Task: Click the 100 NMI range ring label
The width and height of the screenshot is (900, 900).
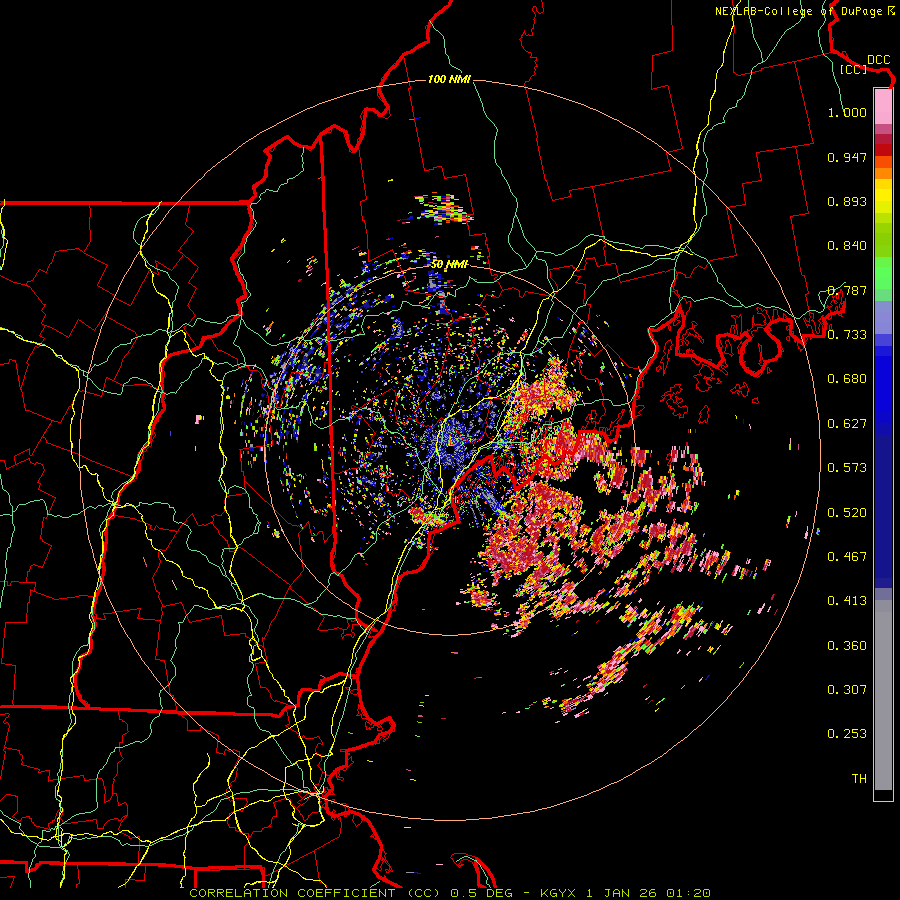Action: point(449,79)
